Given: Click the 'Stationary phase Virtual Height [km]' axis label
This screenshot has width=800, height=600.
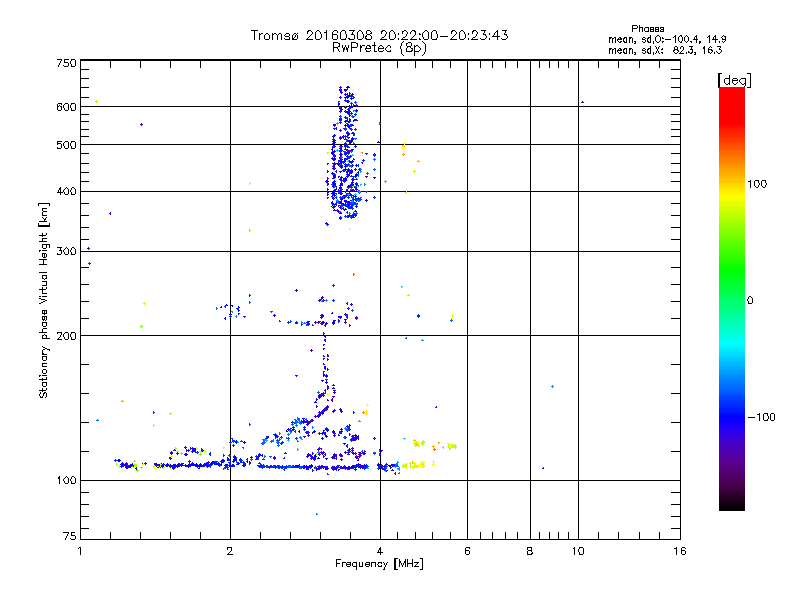Looking at the screenshot, I should click(x=44, y=301).
